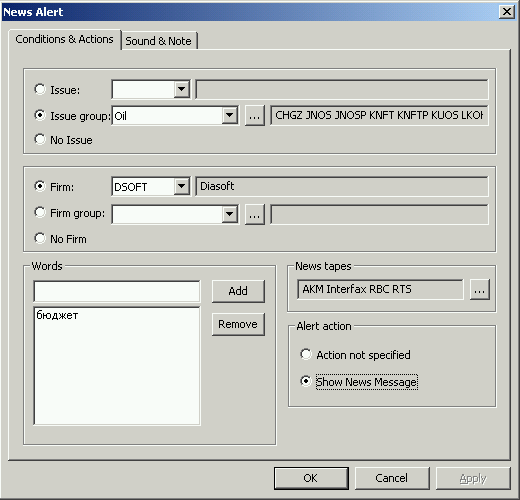The height and width of the screenshot is (500, 520).
Task: Select the word бюджет in the list
Action: pos(57,315)
